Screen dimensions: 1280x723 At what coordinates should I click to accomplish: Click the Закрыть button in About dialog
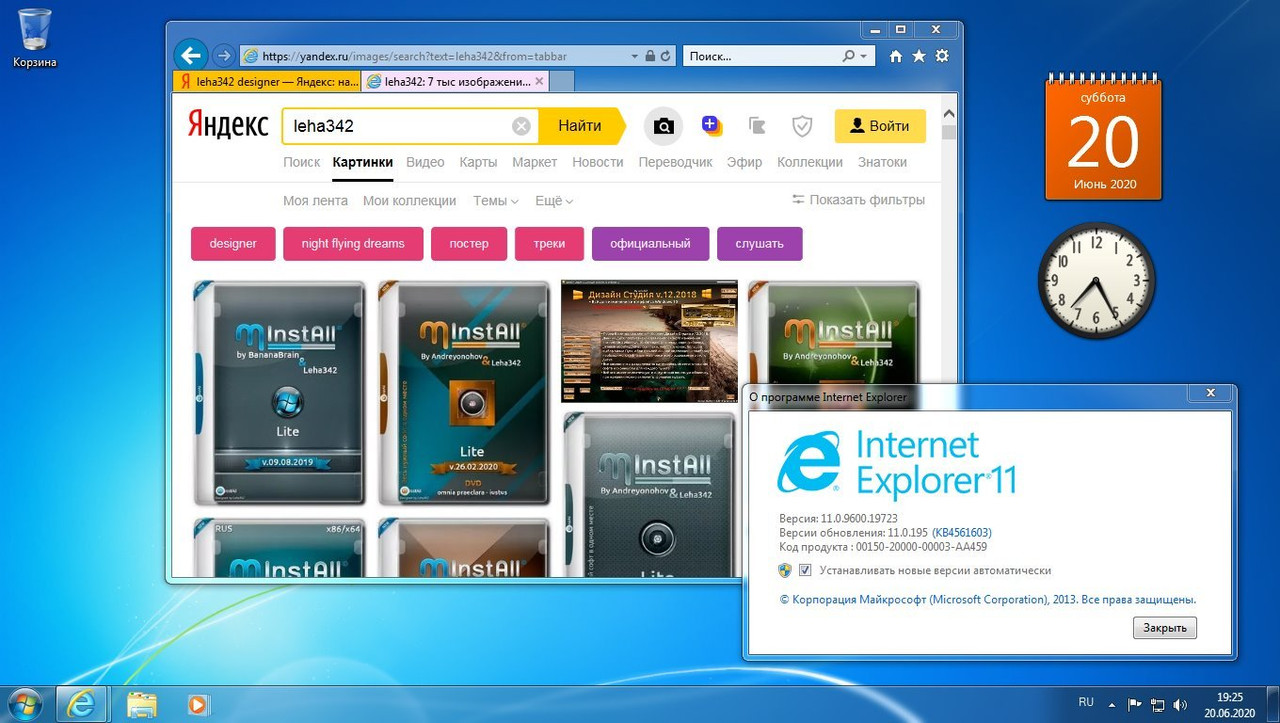1165,628
